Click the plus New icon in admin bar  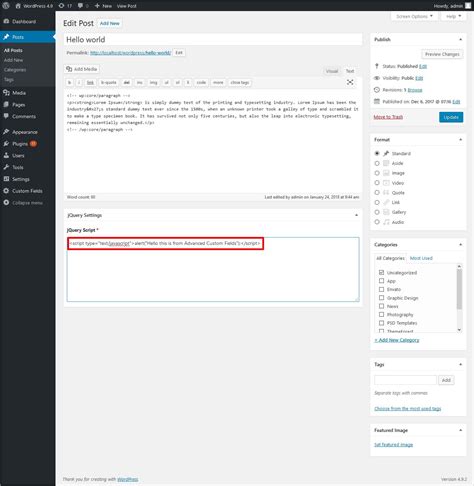[x=97, y=6]
